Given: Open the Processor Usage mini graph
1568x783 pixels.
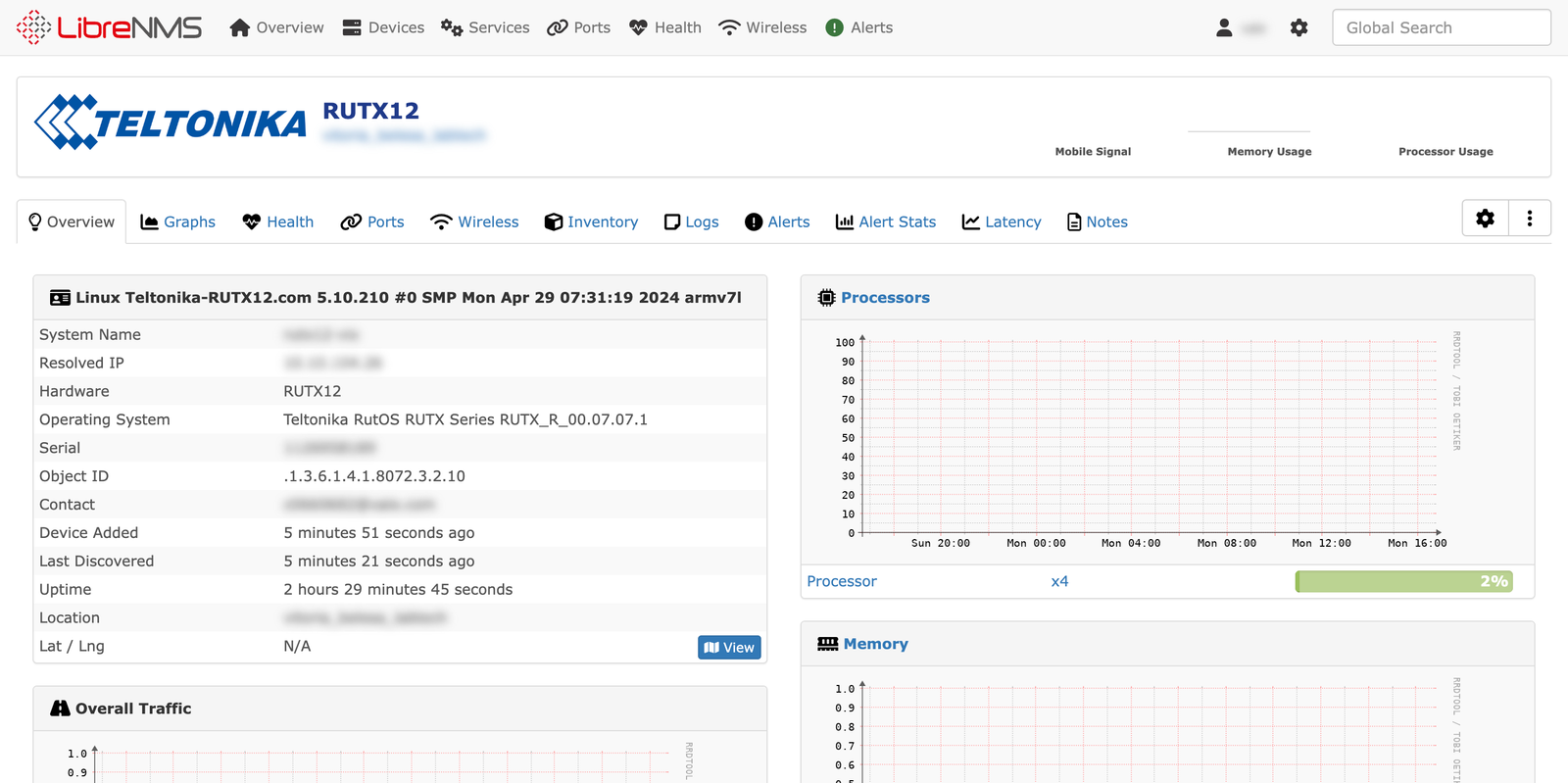Looking at the screenshot, I should [x=1445, y=151].
